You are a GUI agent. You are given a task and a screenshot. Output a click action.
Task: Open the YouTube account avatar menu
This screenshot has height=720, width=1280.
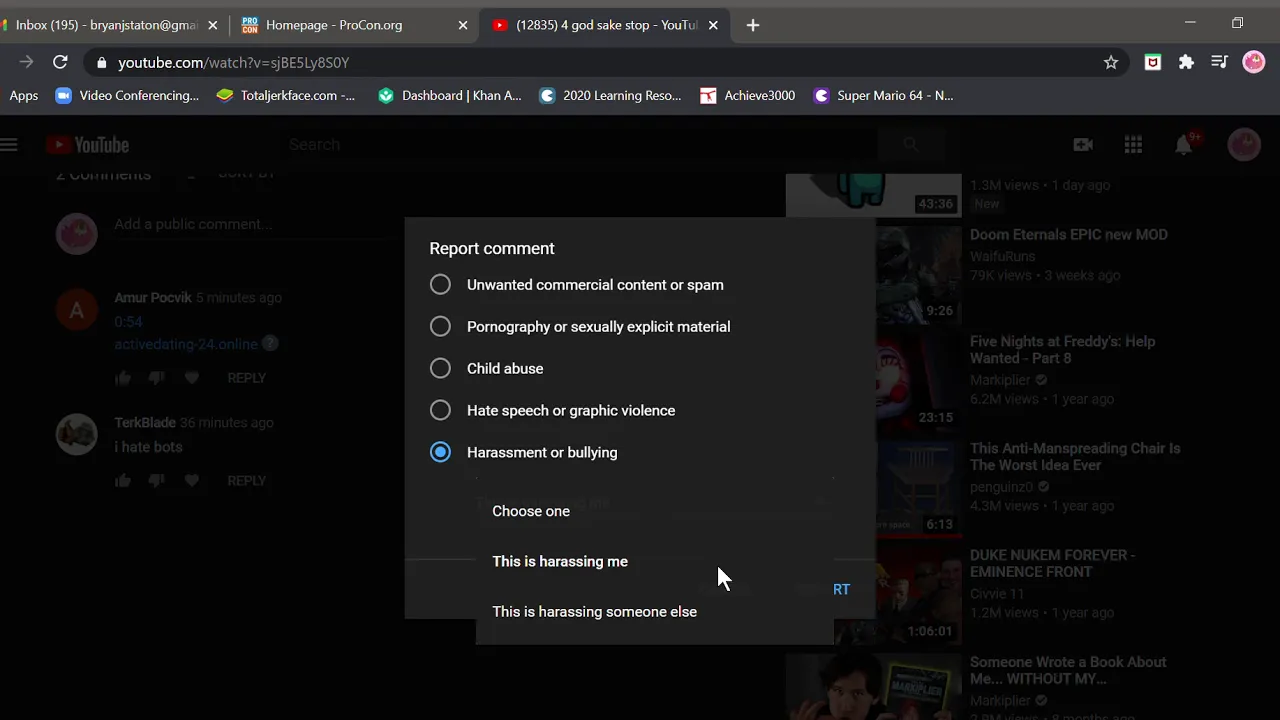click(x=1244, y=145)
